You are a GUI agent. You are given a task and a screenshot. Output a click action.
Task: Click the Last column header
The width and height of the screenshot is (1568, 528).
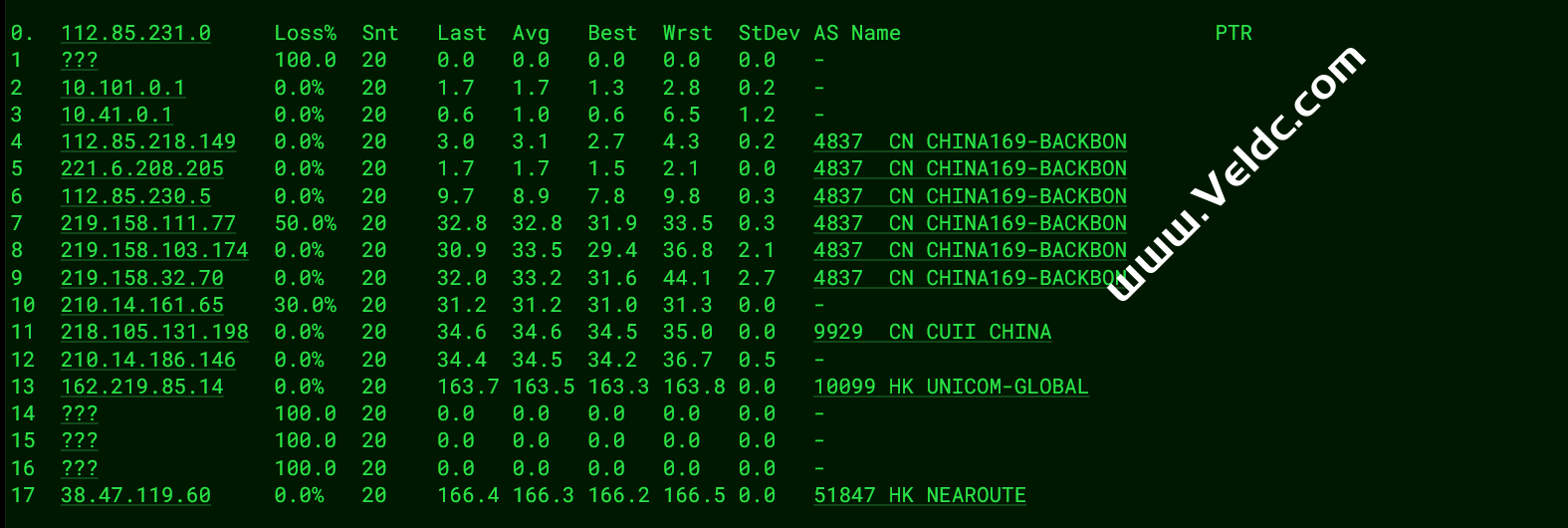pos(462,33)
